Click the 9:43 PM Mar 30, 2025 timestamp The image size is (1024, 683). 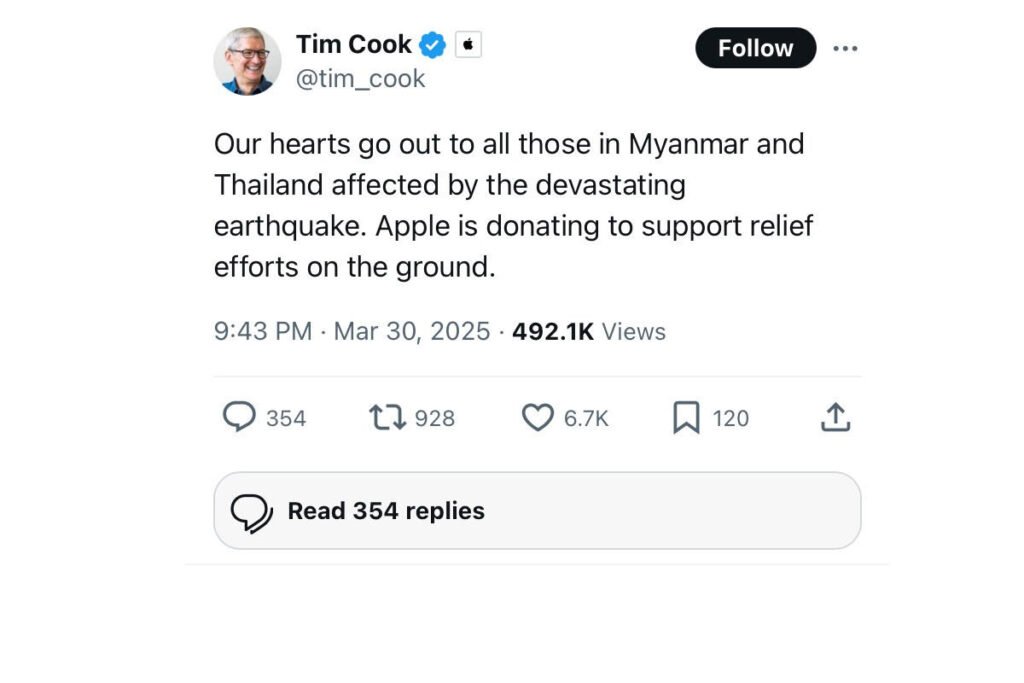coord(351,332)
